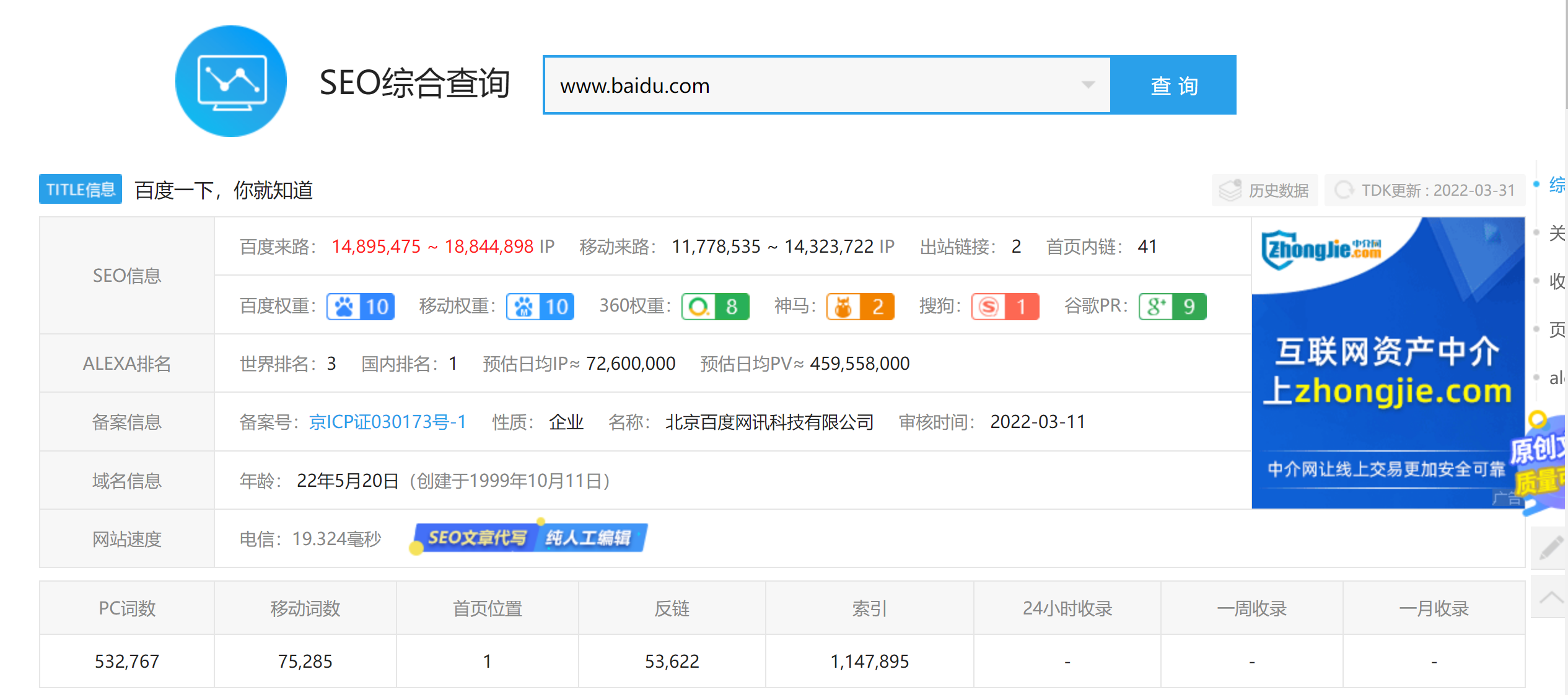
Task: Click the 百度权重 value 10
Action: click(377, 307)
